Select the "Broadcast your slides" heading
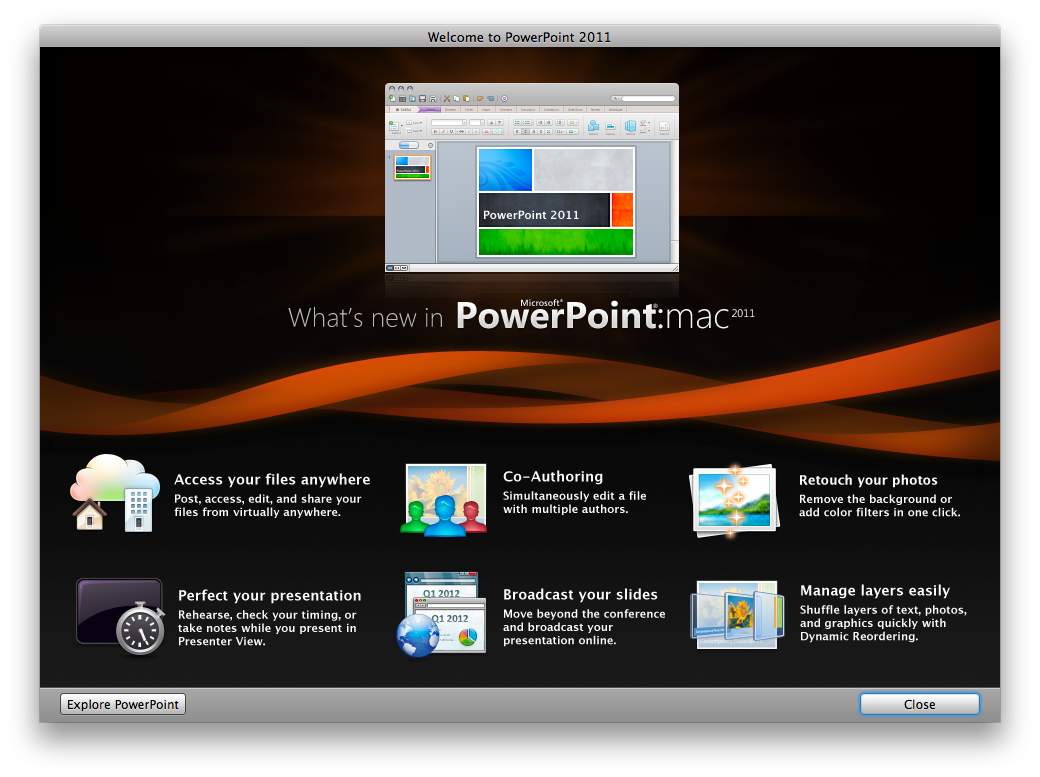The width and height of the screenshot is (1040, 777). coord(580,595)
